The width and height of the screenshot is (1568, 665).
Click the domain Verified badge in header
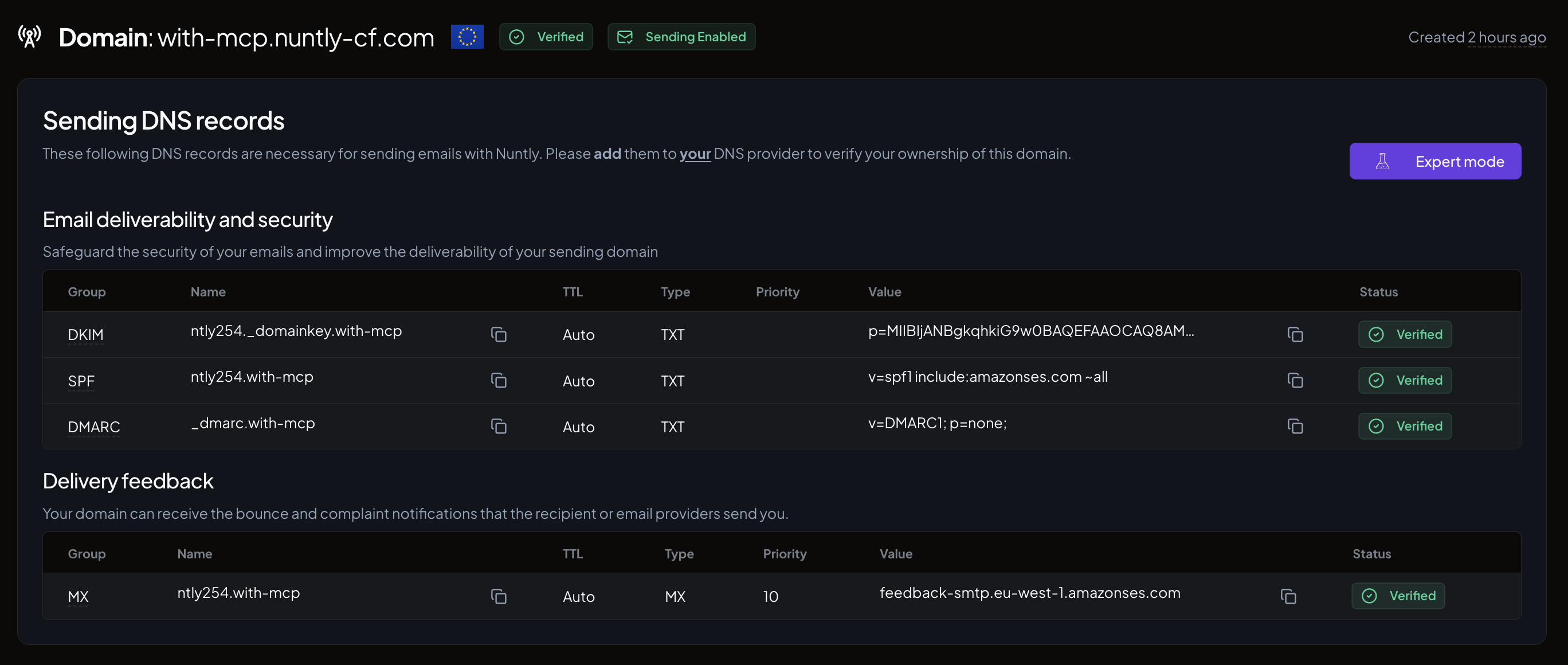tap(546, 37)
